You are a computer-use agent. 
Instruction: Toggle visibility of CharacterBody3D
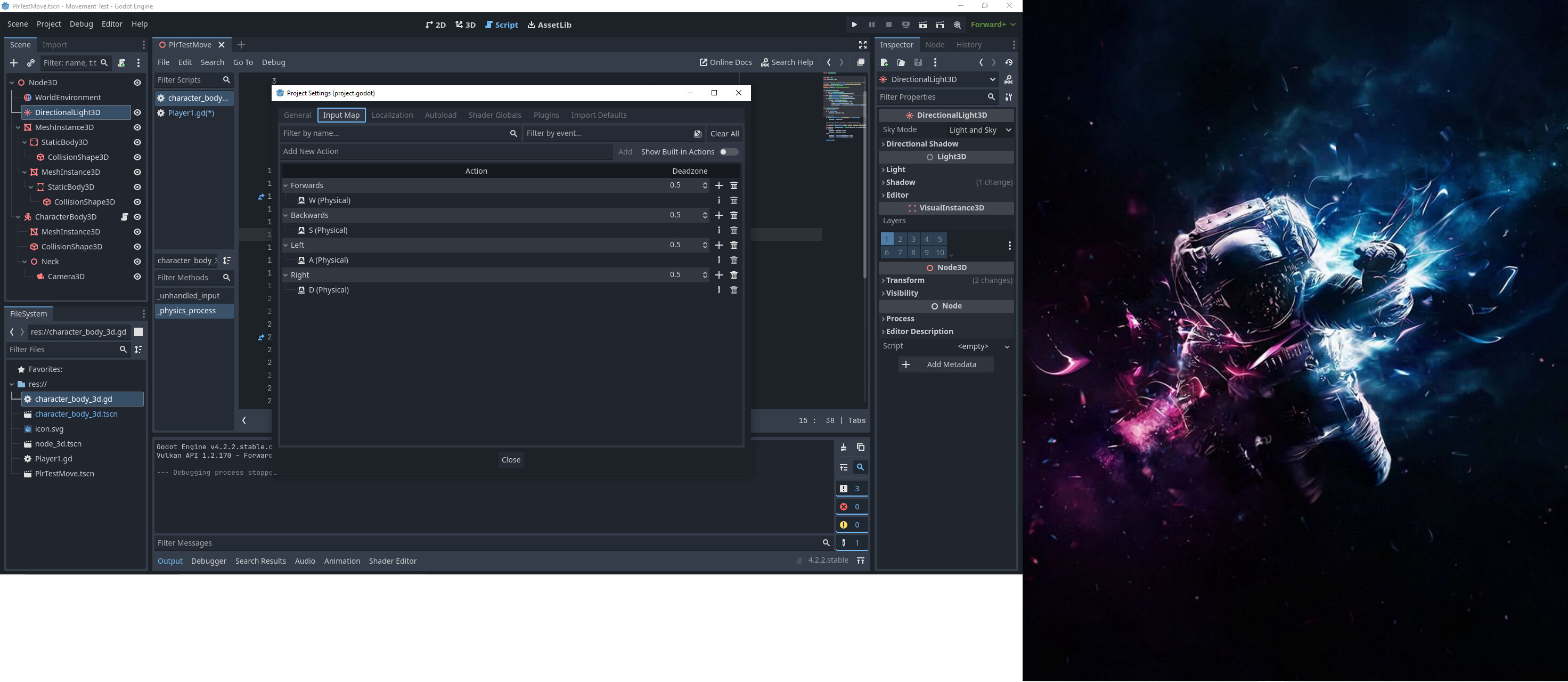point(137,217)
